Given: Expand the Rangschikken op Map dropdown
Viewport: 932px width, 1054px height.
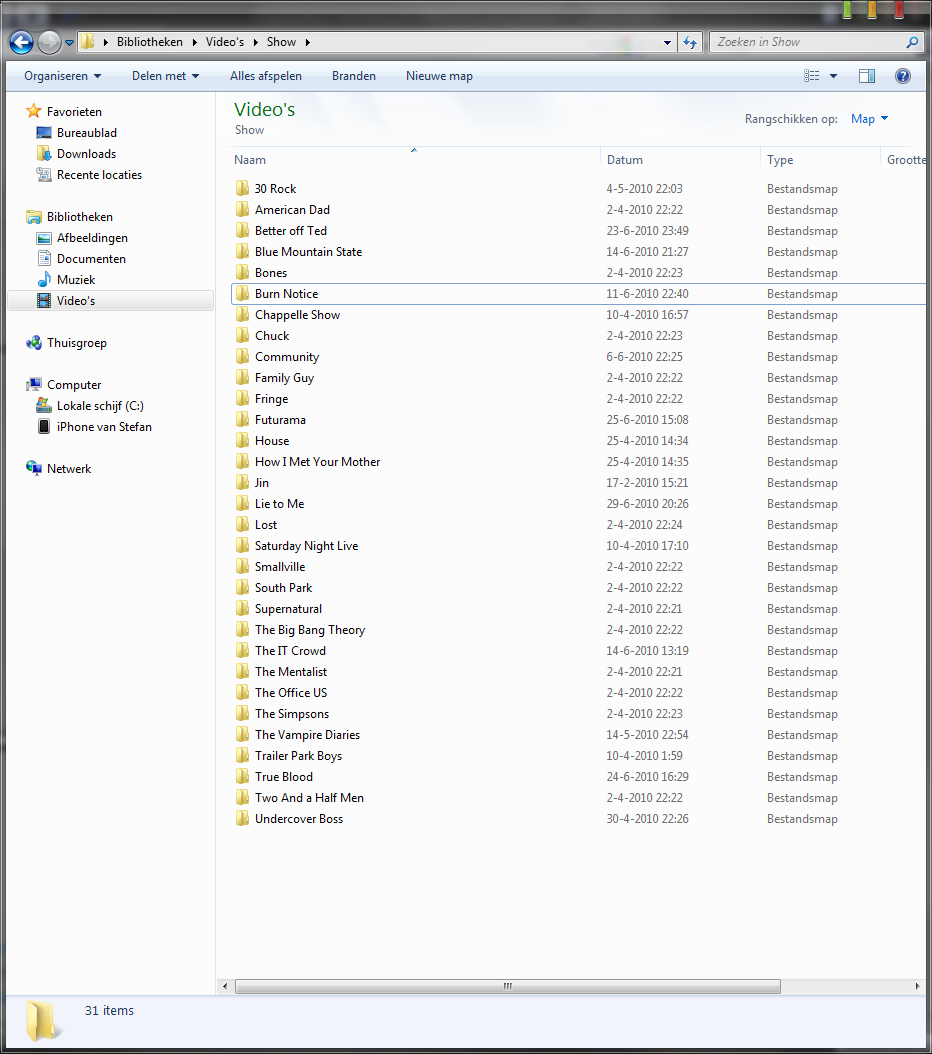Looking at the screenshot, I should coord(870,119).
